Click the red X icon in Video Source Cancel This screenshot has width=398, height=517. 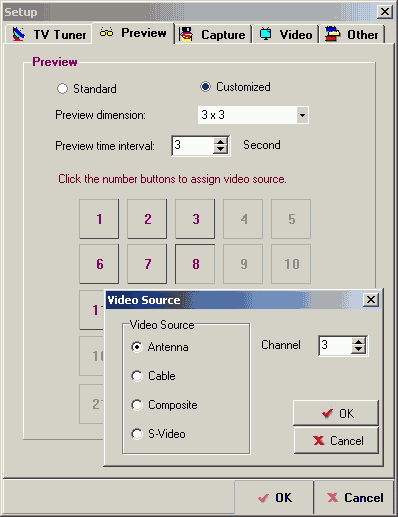pyautogui.click(x=319, y=441)
